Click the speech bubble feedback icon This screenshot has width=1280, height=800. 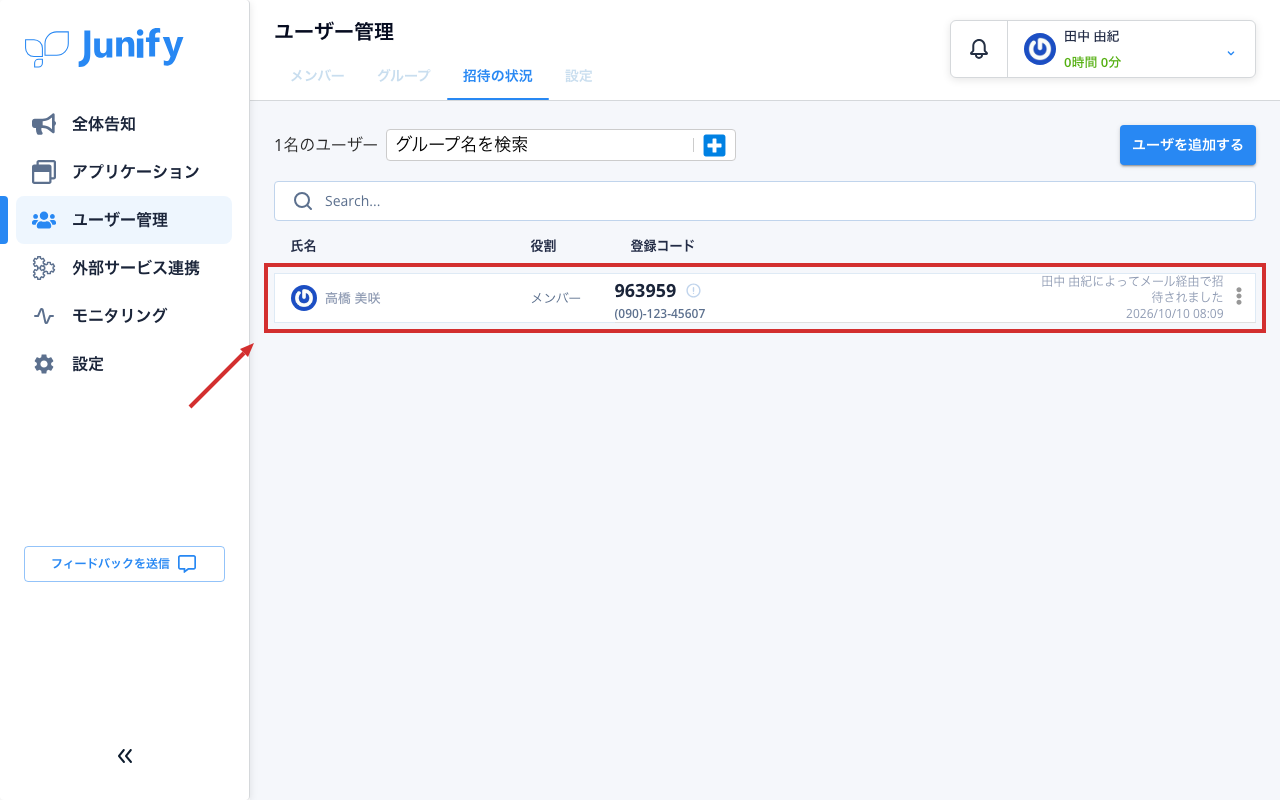coord(187,563)
